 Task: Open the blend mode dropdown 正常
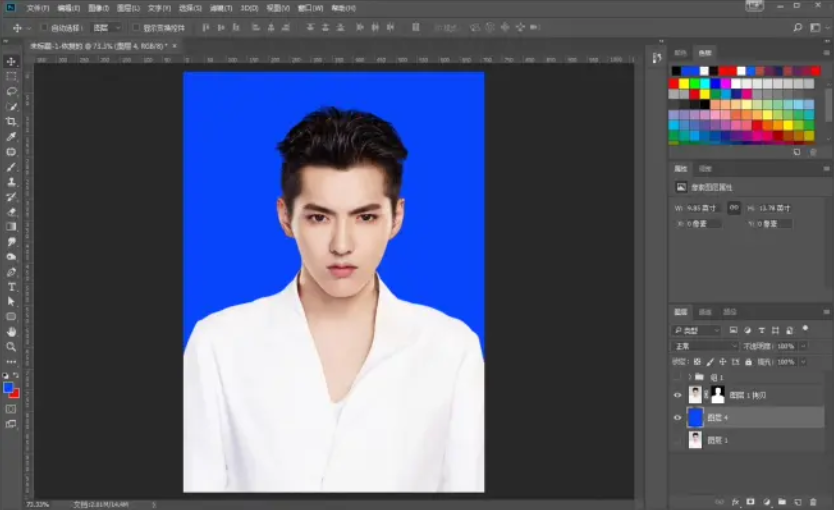(706, 346)
